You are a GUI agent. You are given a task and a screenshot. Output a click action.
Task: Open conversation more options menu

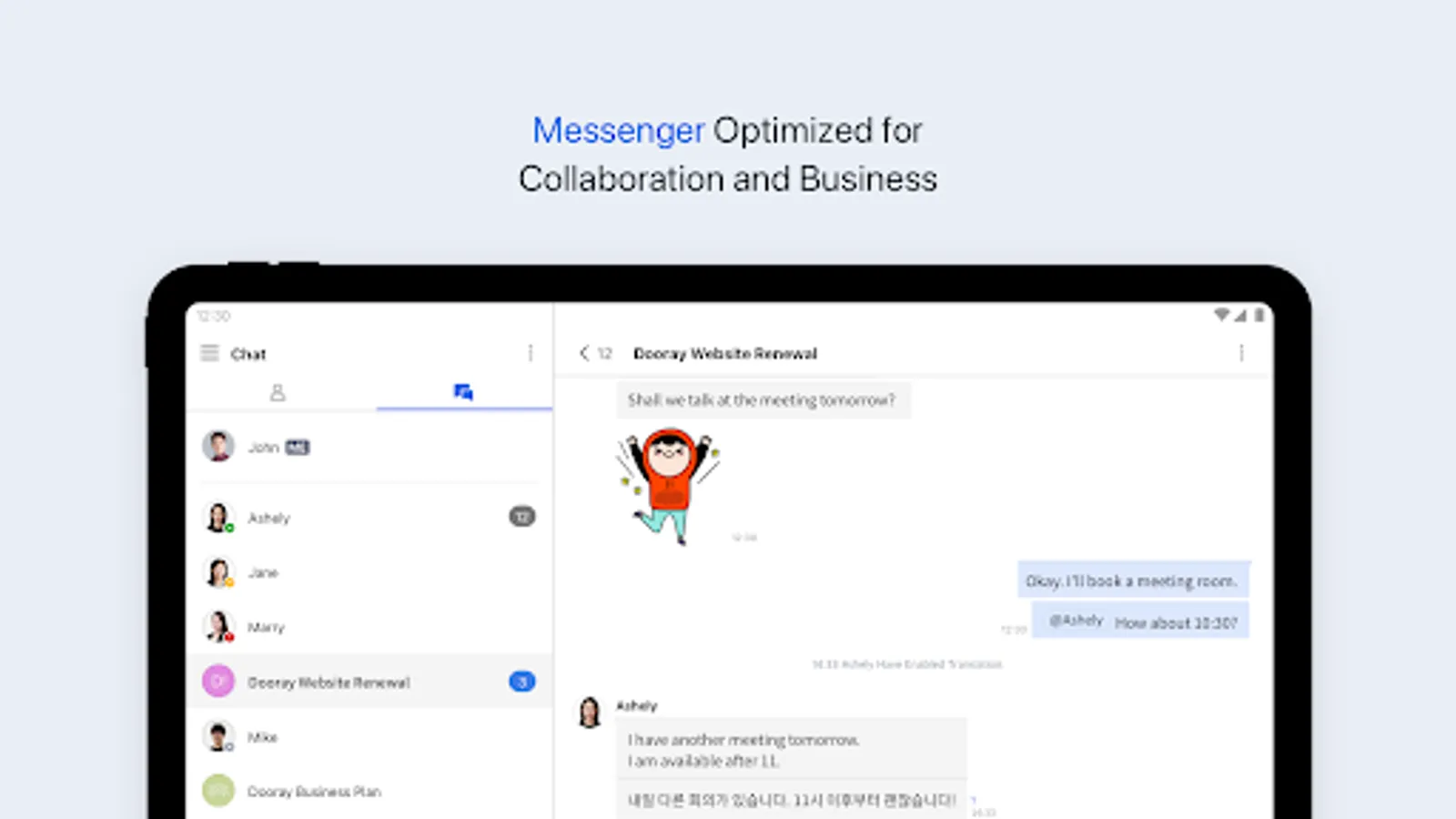coord(1241,353)
